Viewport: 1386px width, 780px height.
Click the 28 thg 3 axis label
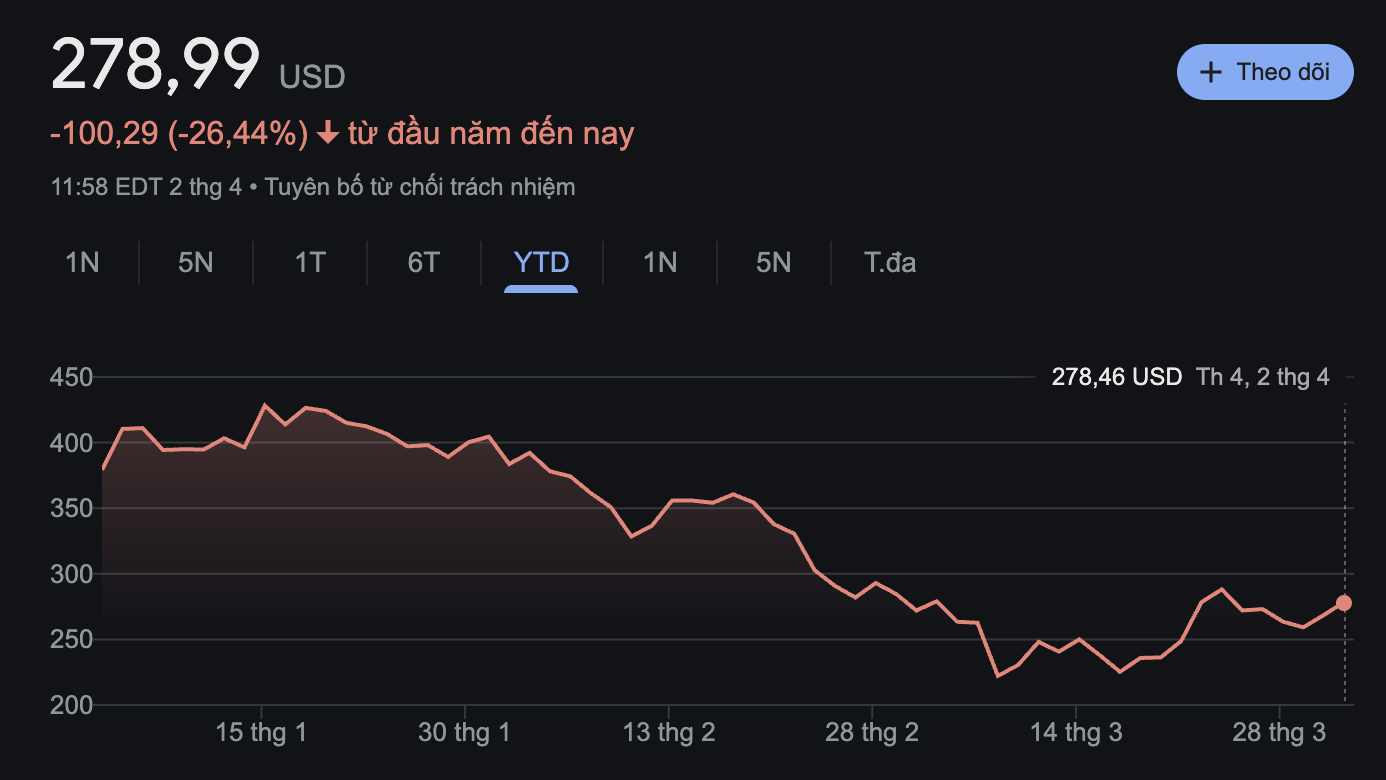point(1279,732)
